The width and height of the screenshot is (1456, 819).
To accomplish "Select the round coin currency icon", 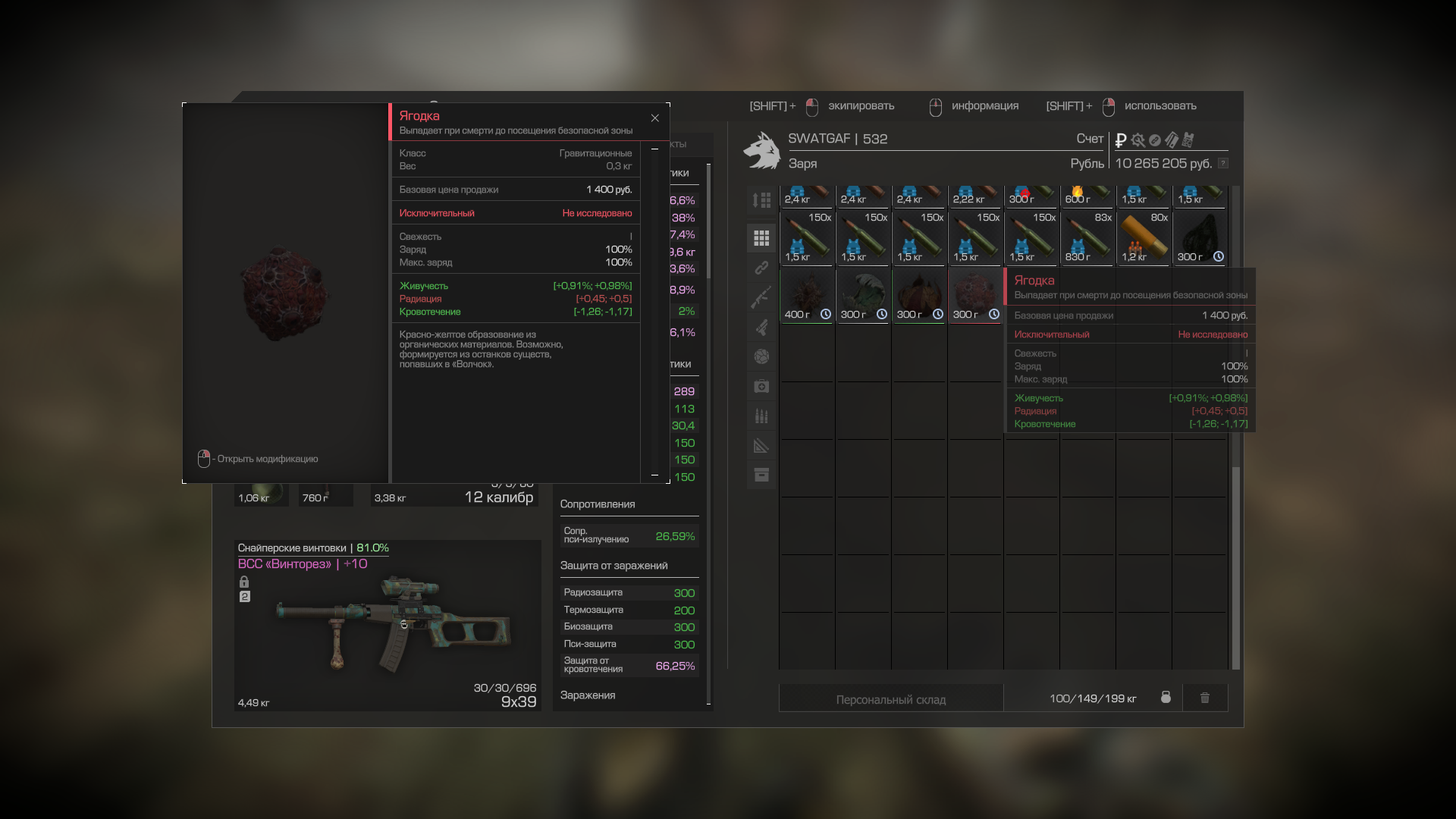I will pos(1154,140).
